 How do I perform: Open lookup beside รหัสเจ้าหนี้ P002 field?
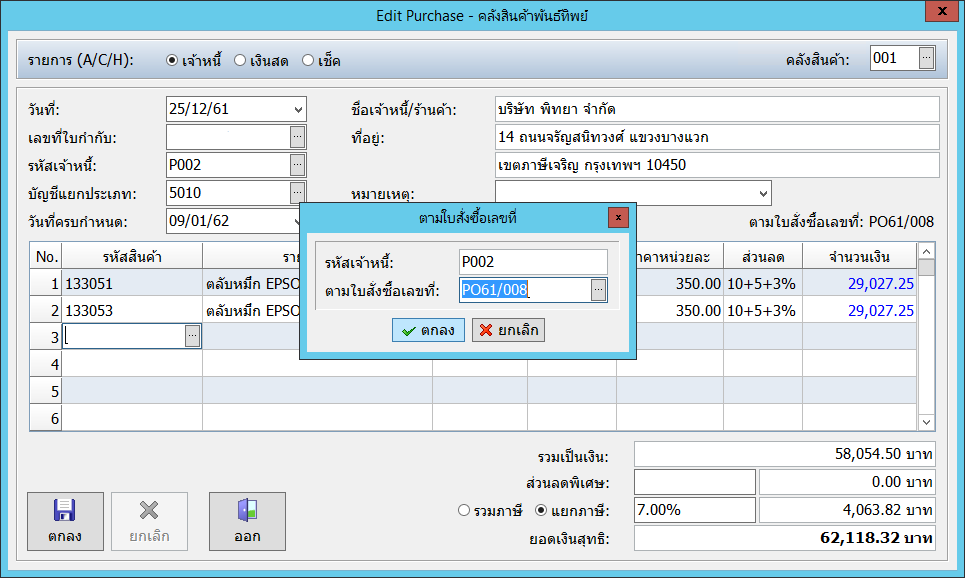(x=297, y=164)
